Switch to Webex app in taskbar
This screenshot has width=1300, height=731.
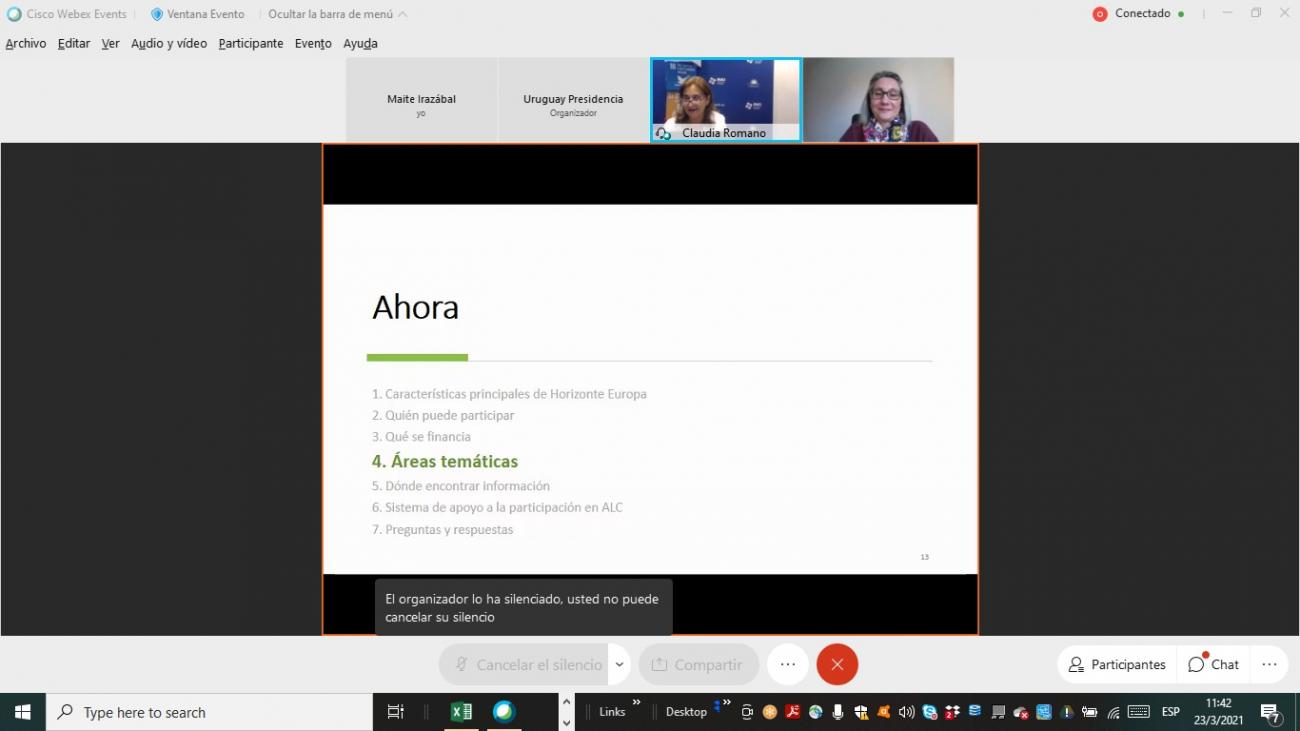[x=504, y=712]
